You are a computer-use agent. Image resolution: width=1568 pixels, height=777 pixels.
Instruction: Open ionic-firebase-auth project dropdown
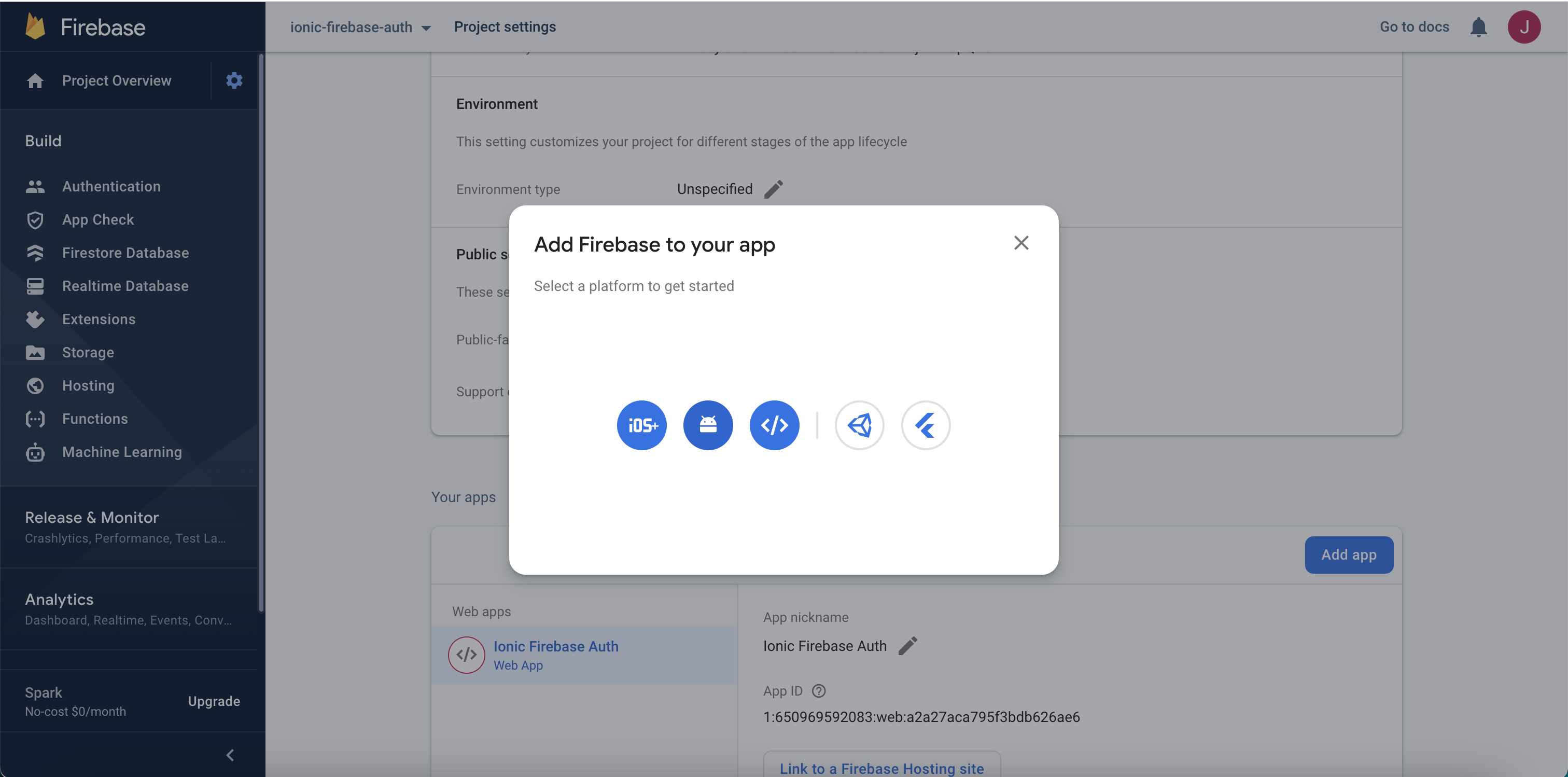click(361, 27)
